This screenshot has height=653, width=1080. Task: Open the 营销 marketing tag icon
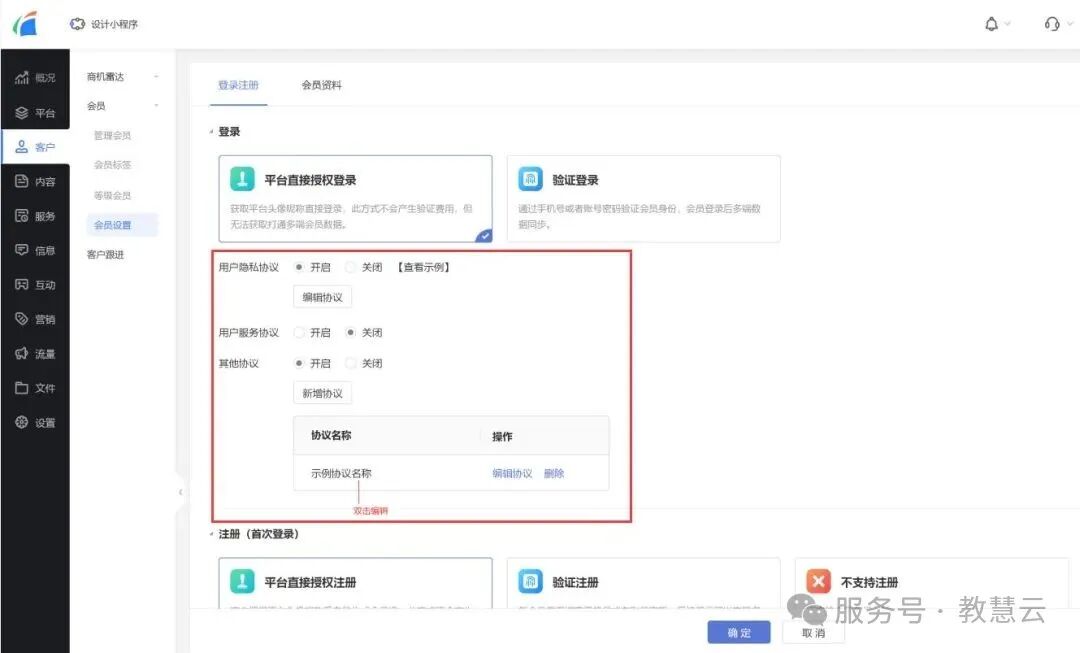(21, 319)
